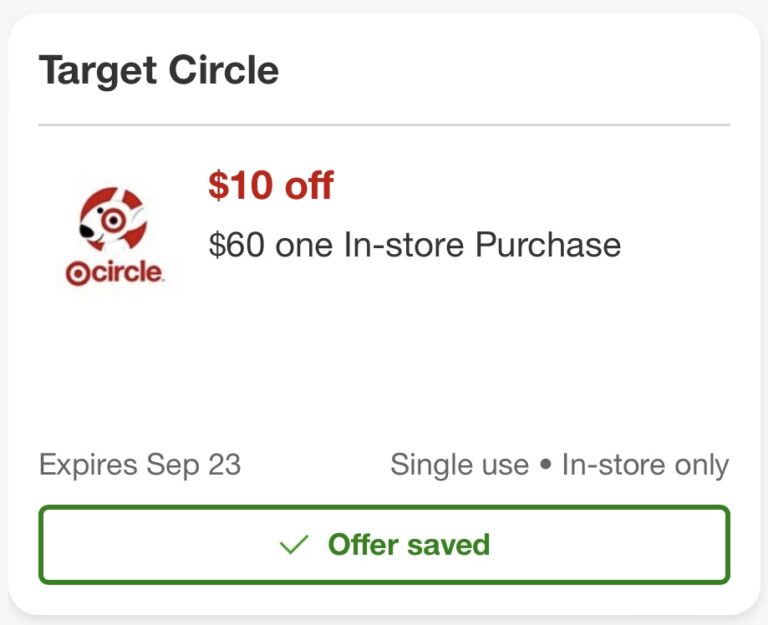Viewport: 768px width, 625px height.
Task: Click the words In-store Purchase
Action: [482, 245]
